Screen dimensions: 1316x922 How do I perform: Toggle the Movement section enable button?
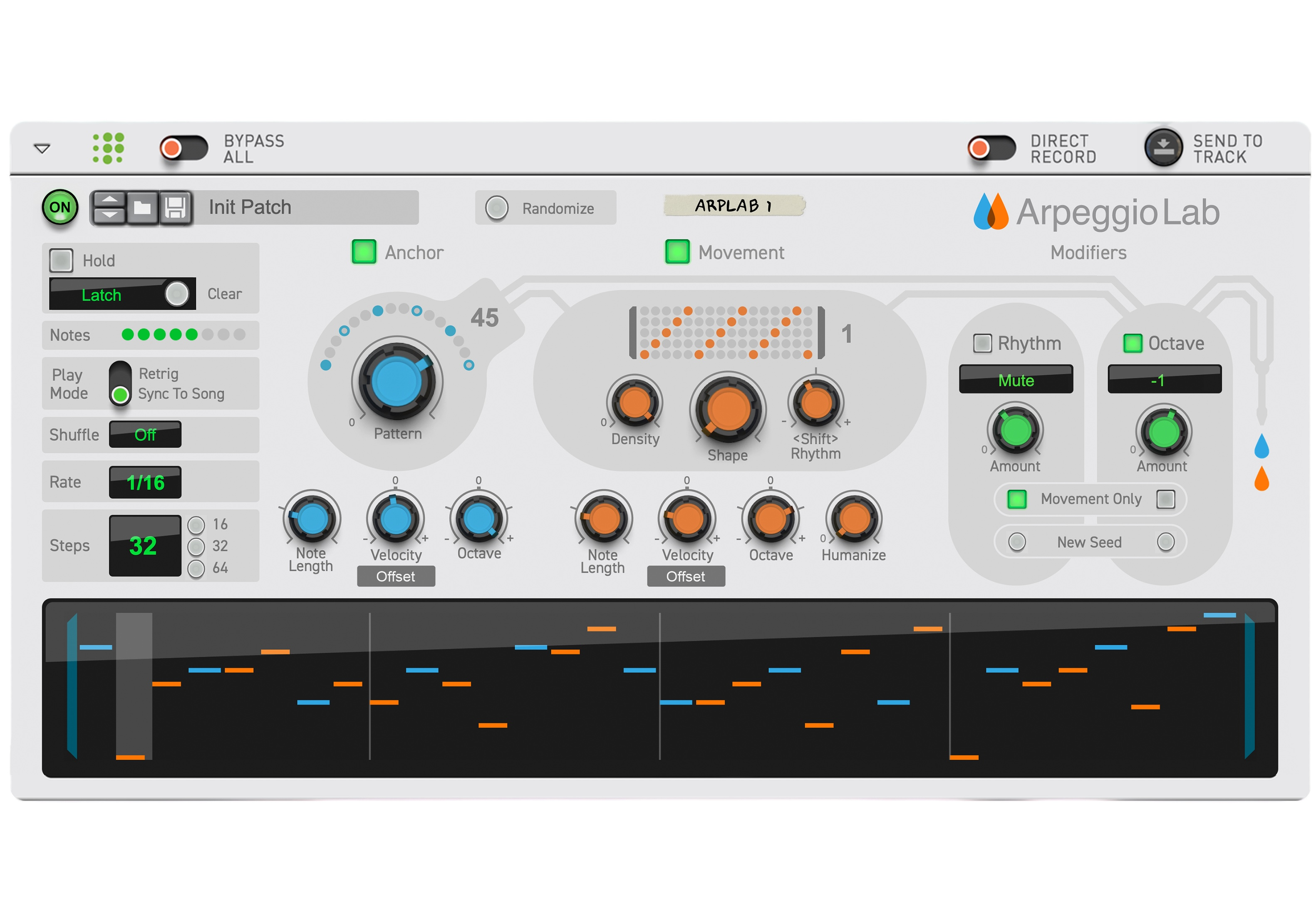click(677, 252)
